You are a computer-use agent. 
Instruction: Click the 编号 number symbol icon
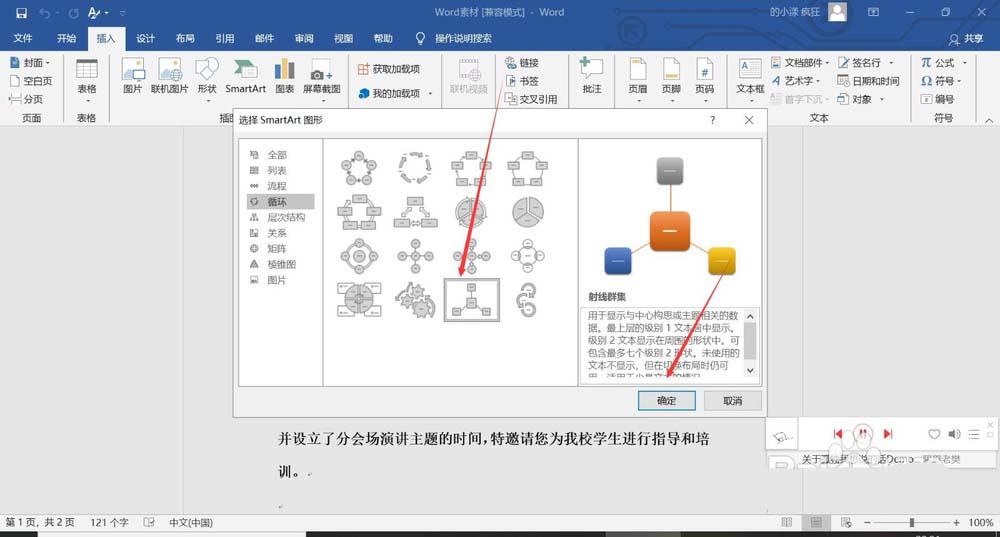point(938,99)
